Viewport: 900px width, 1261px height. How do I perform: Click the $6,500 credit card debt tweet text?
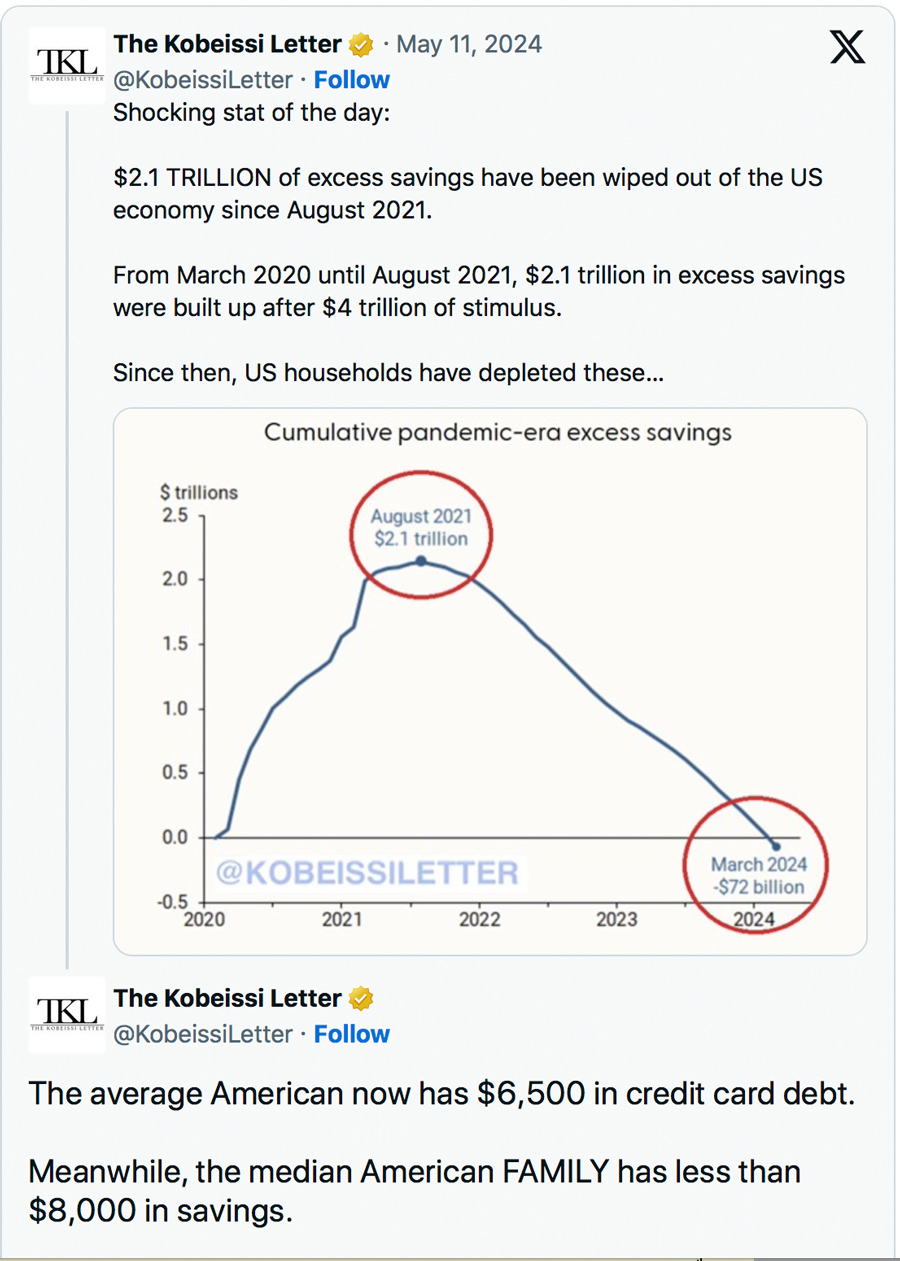pyautogui.click(x=442, y=1094)
